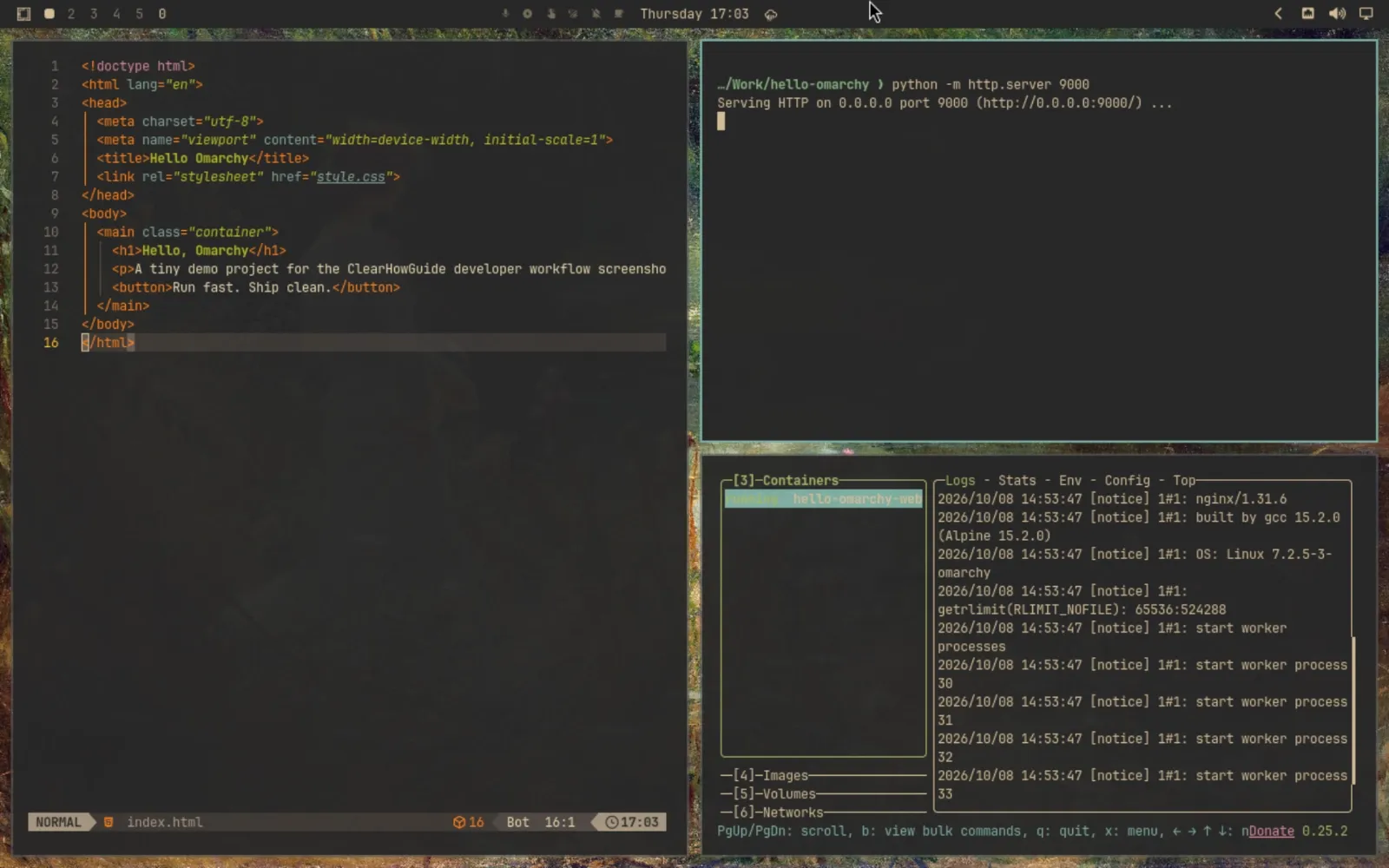Toggle the coffee cup idle inhibitor icon
1389x868 pixels.
point(618,14)
